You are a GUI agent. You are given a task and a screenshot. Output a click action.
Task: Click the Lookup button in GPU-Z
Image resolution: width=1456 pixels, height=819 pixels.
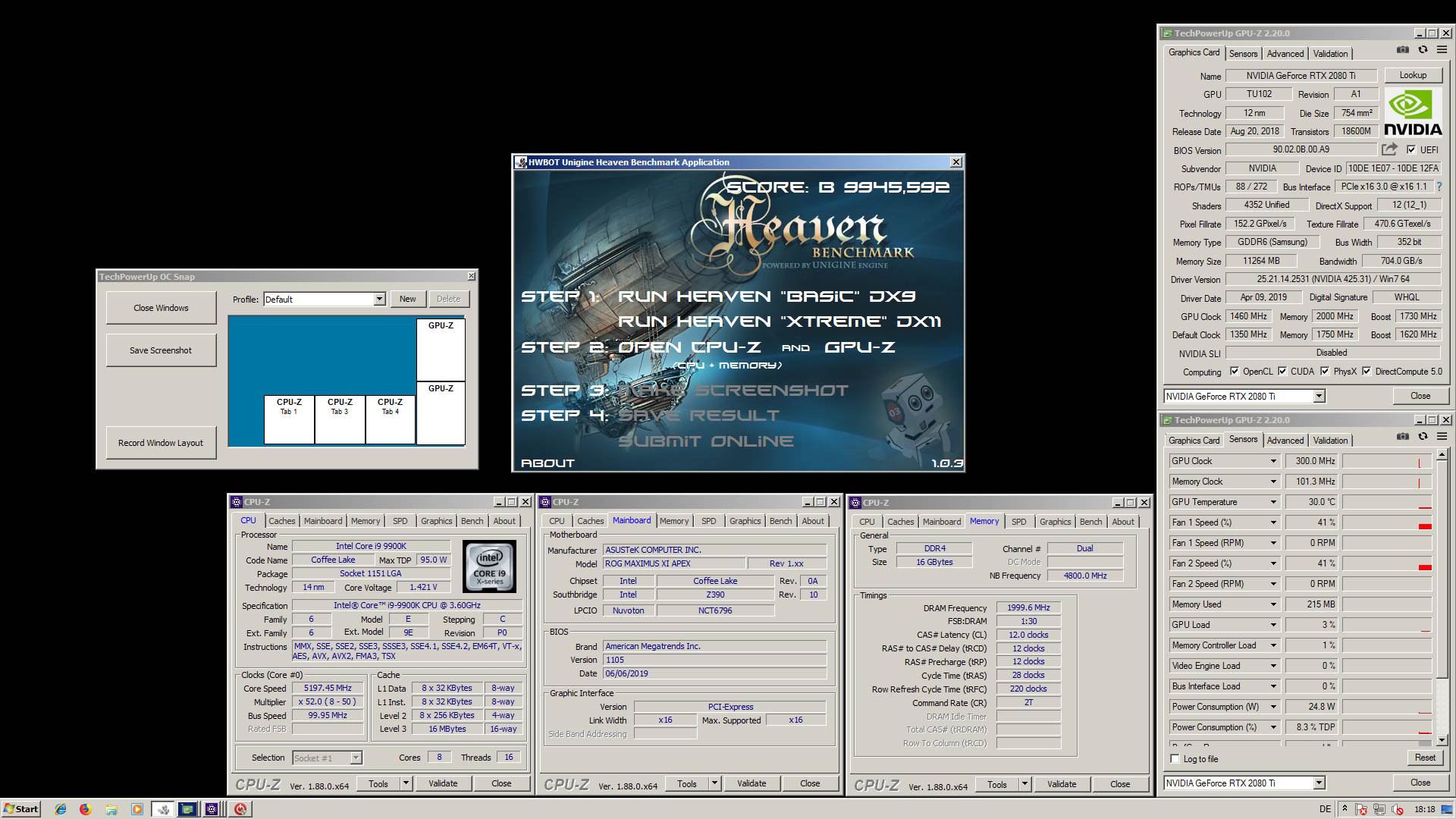pyautogui.click(x=1413, y=75)
